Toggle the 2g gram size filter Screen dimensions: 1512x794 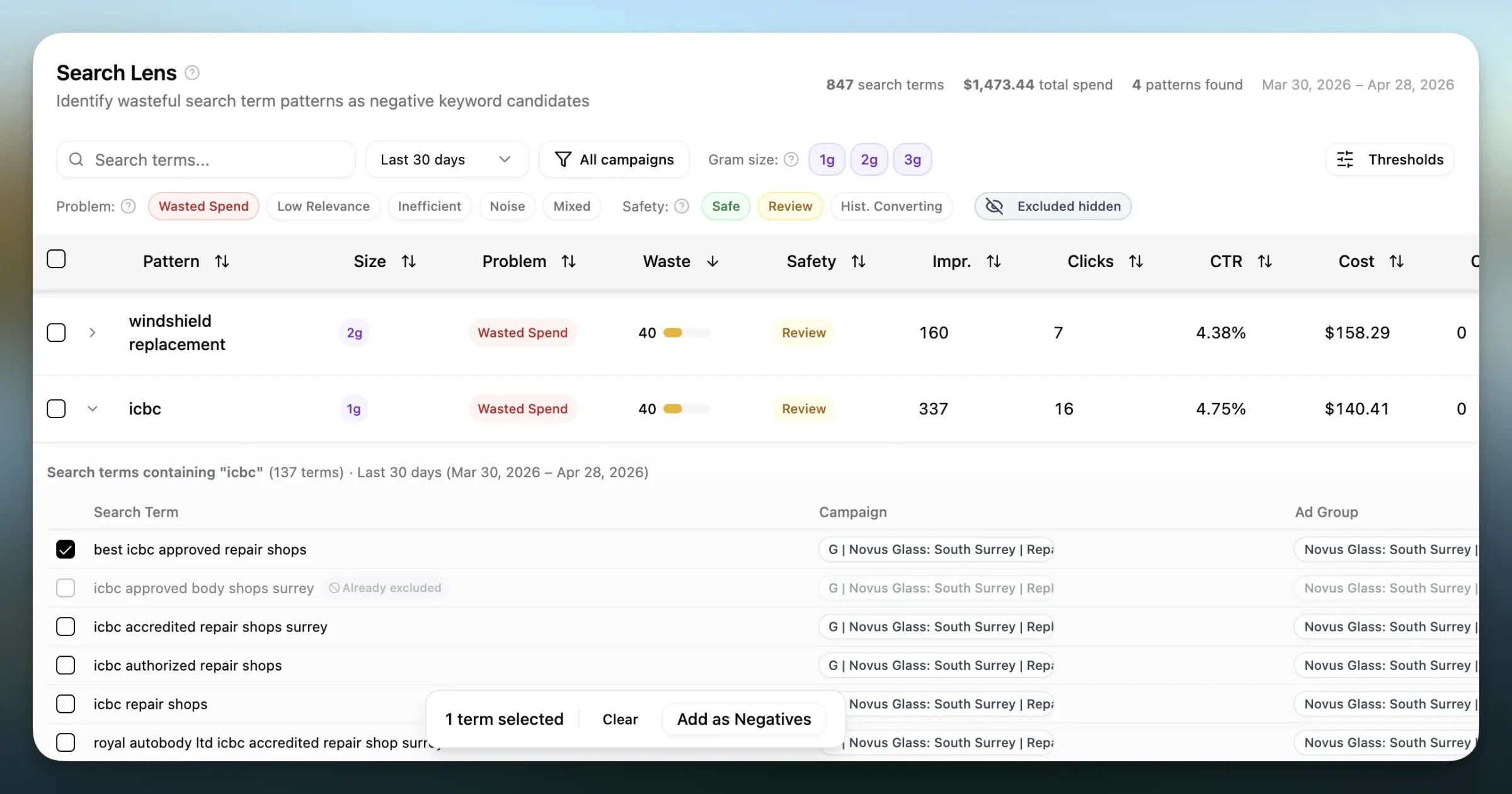click(869, 159)
